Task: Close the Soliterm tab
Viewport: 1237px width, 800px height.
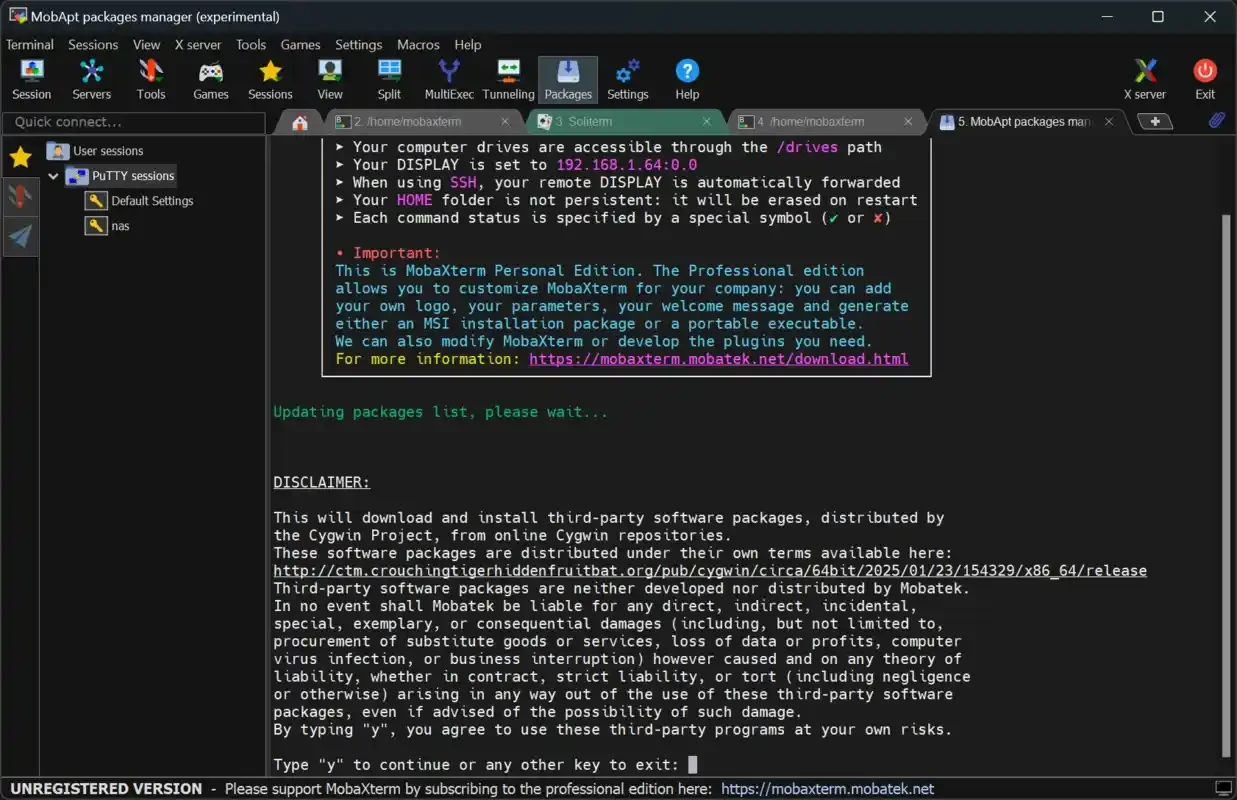Action: (707, 122)
